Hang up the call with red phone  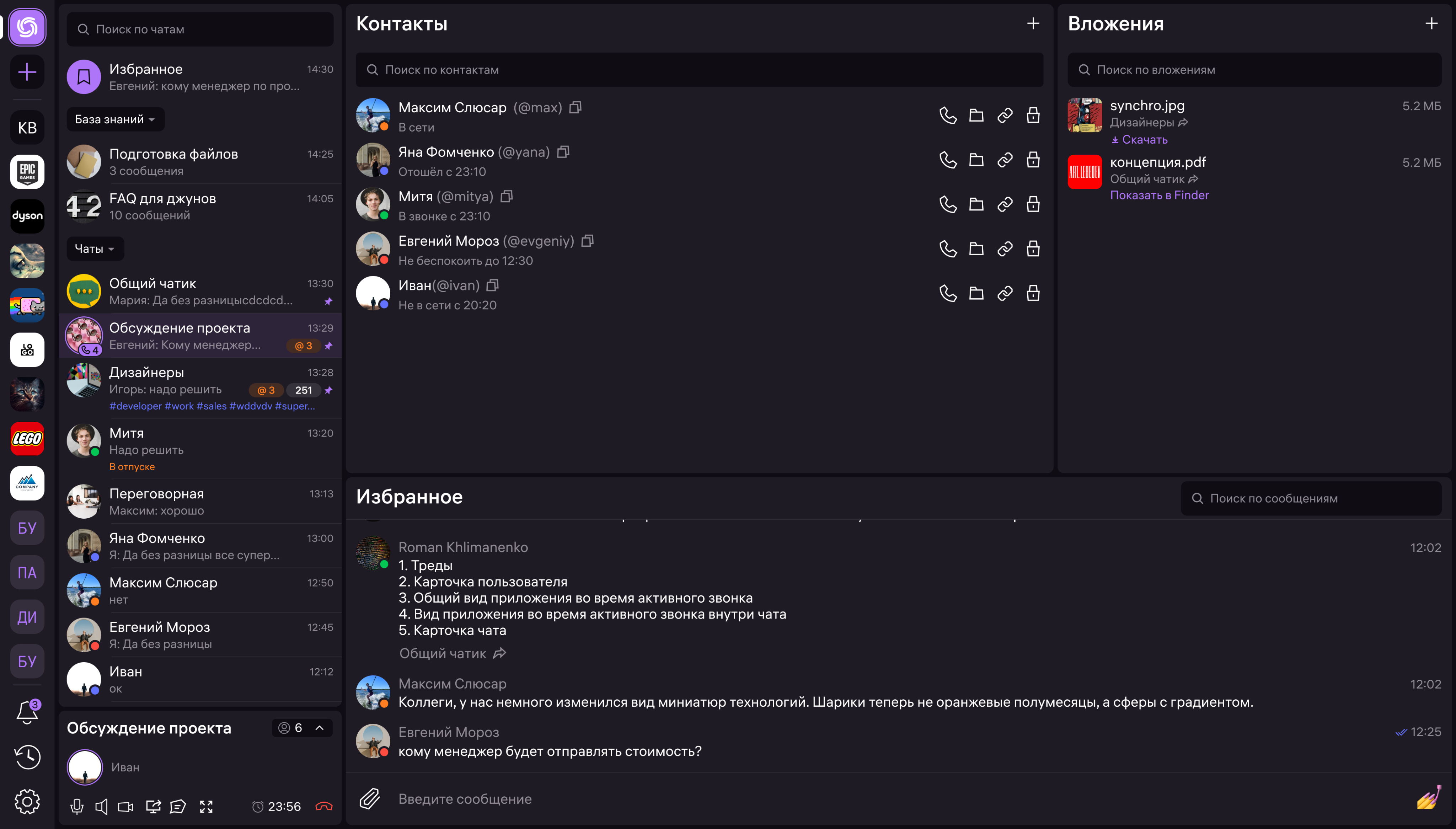click(323, 806)
